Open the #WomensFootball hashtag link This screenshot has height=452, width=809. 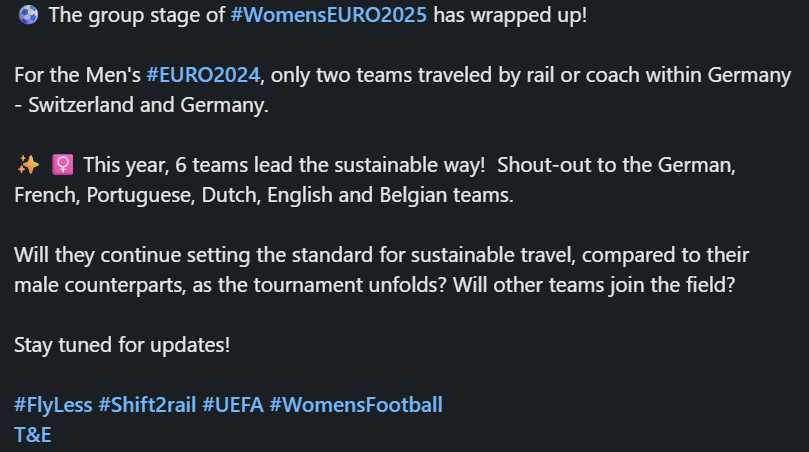[355, 405]
